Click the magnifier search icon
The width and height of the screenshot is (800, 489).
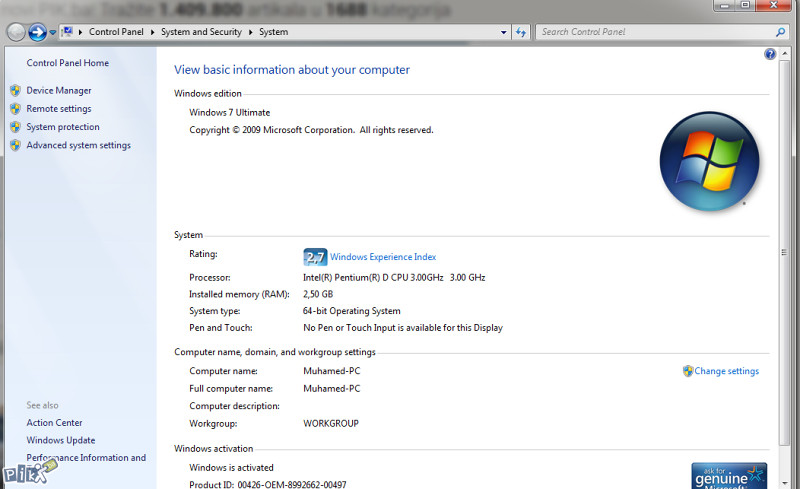click(x=780, y=32)
